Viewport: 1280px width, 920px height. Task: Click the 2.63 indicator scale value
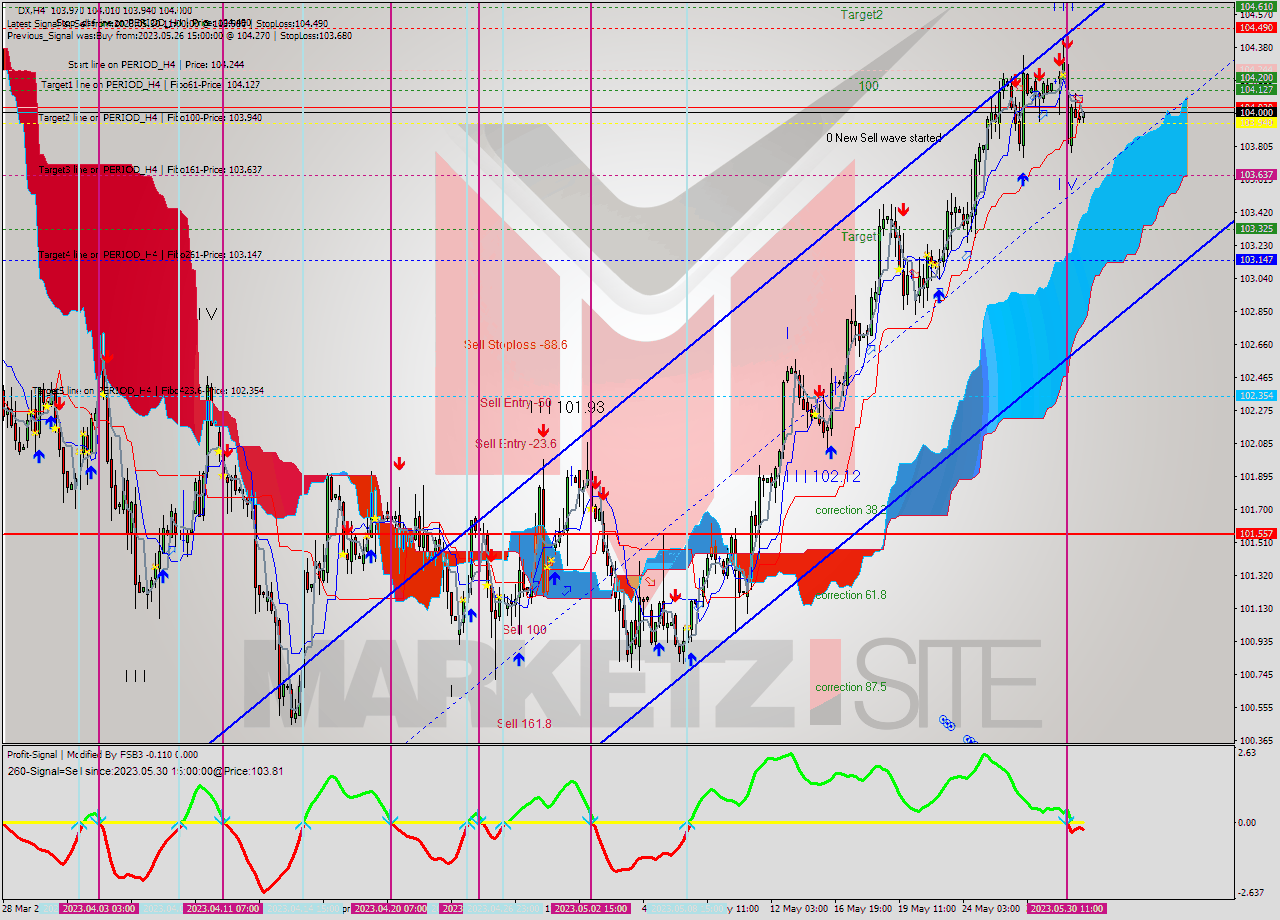click(x=1247, y=753)
